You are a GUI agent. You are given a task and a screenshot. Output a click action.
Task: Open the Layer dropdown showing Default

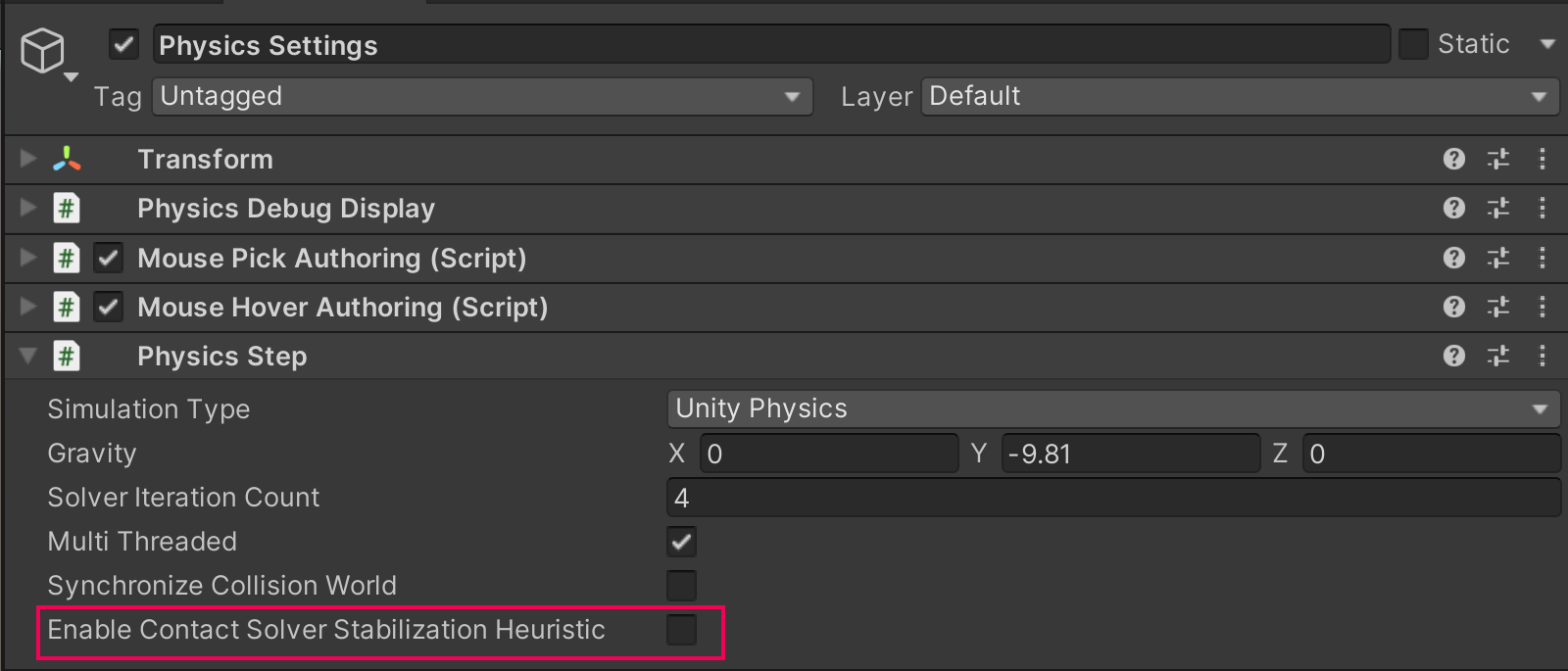point(1240,96)
